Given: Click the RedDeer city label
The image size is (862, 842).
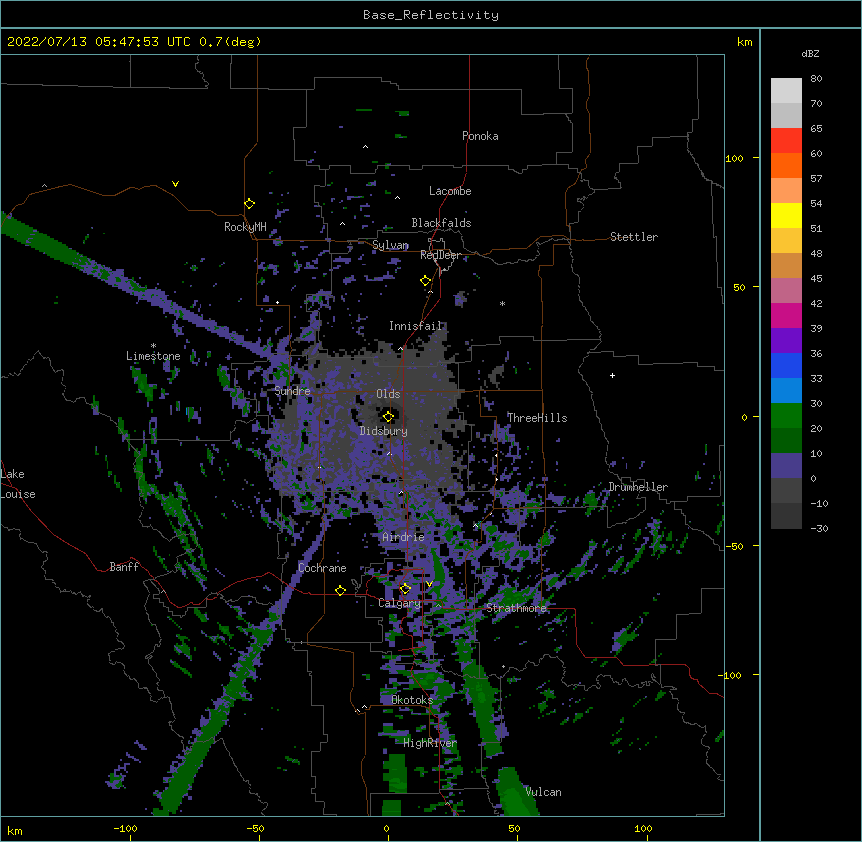Looking at the screenshot, I should (x=441, y=255).
